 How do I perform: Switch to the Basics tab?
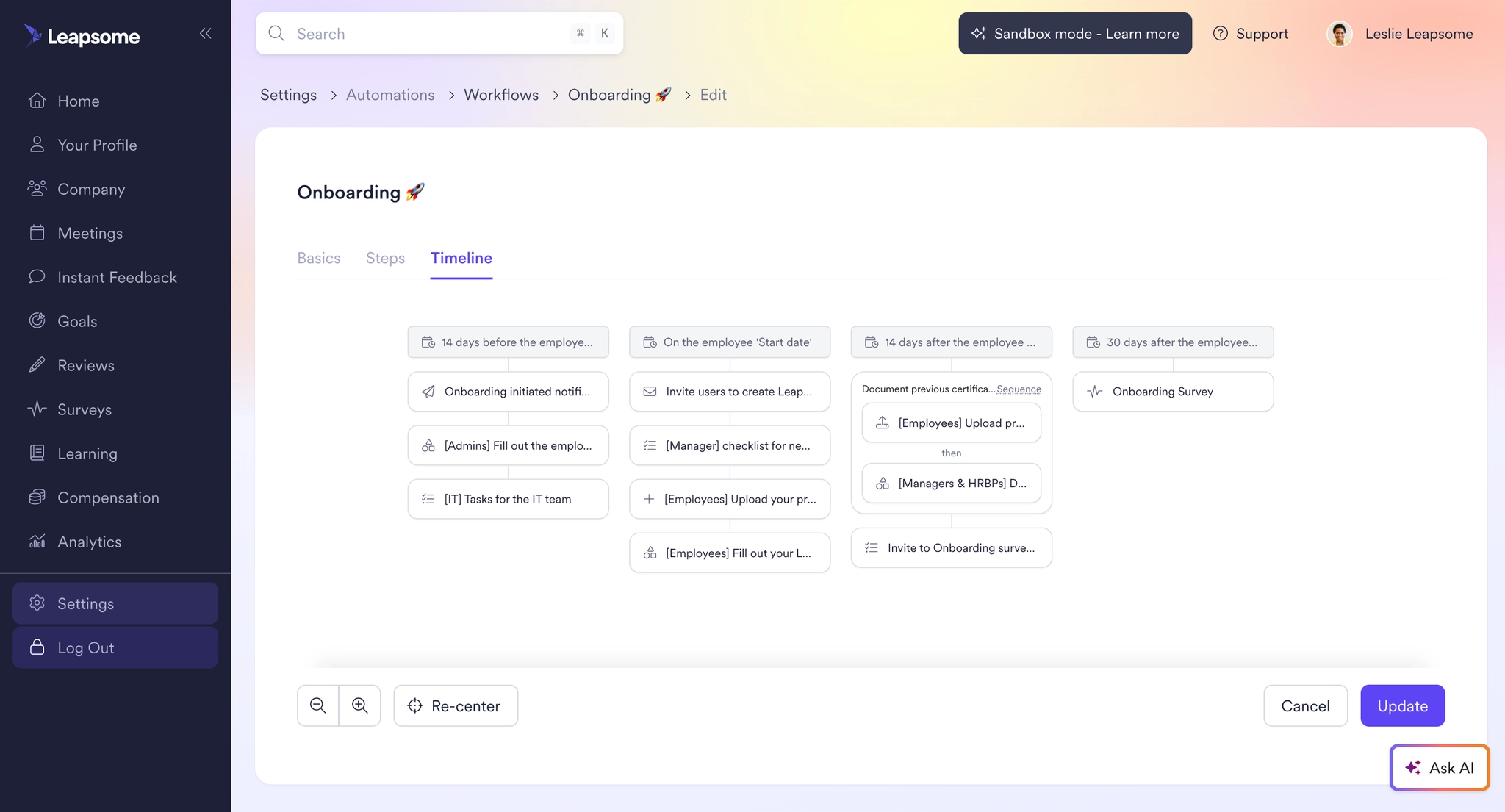pyautogui.click(x=319, y=258)
